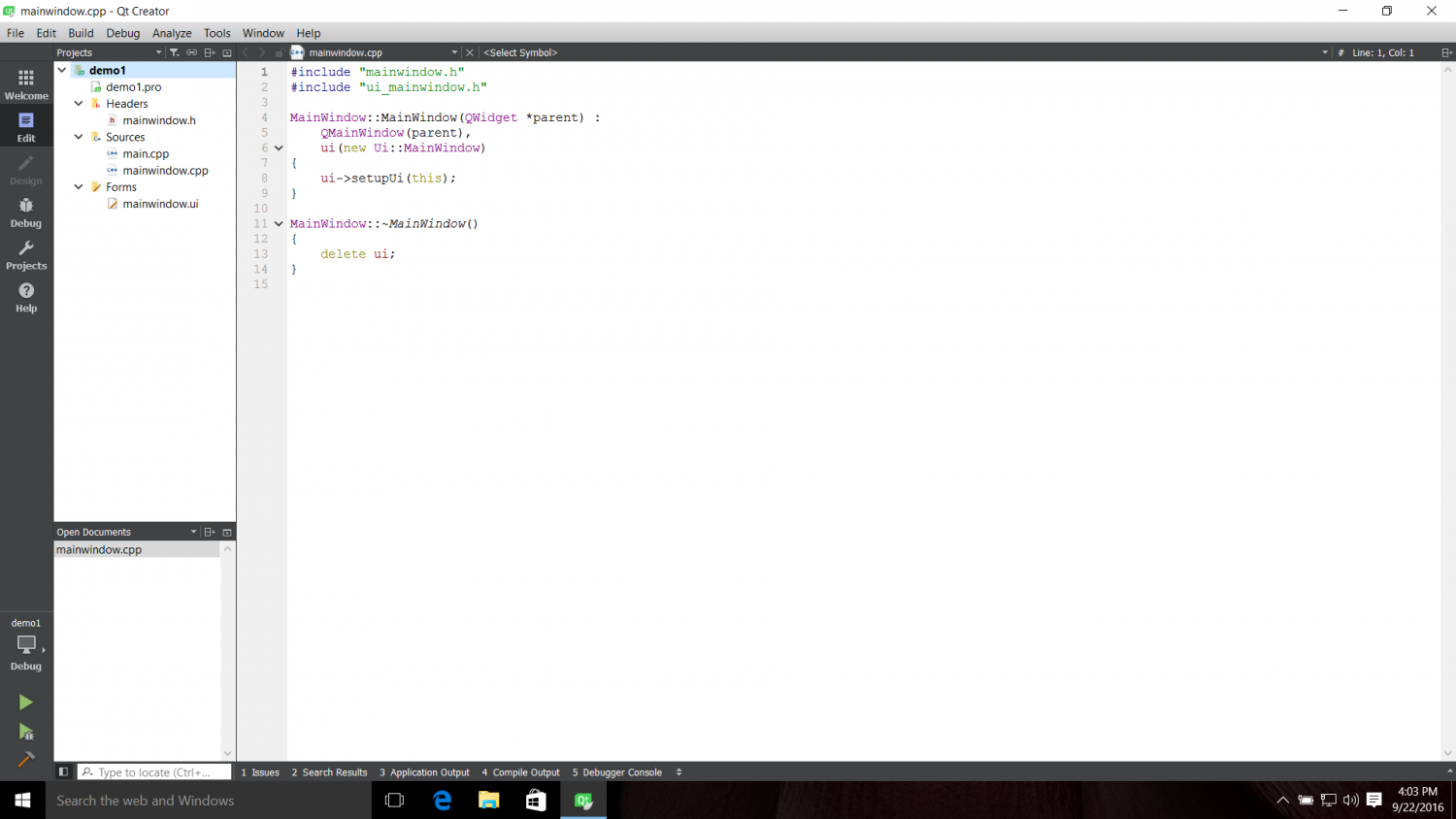Fold the code block at line 6
The image size is (1456, 819).
tap(279, 147)
